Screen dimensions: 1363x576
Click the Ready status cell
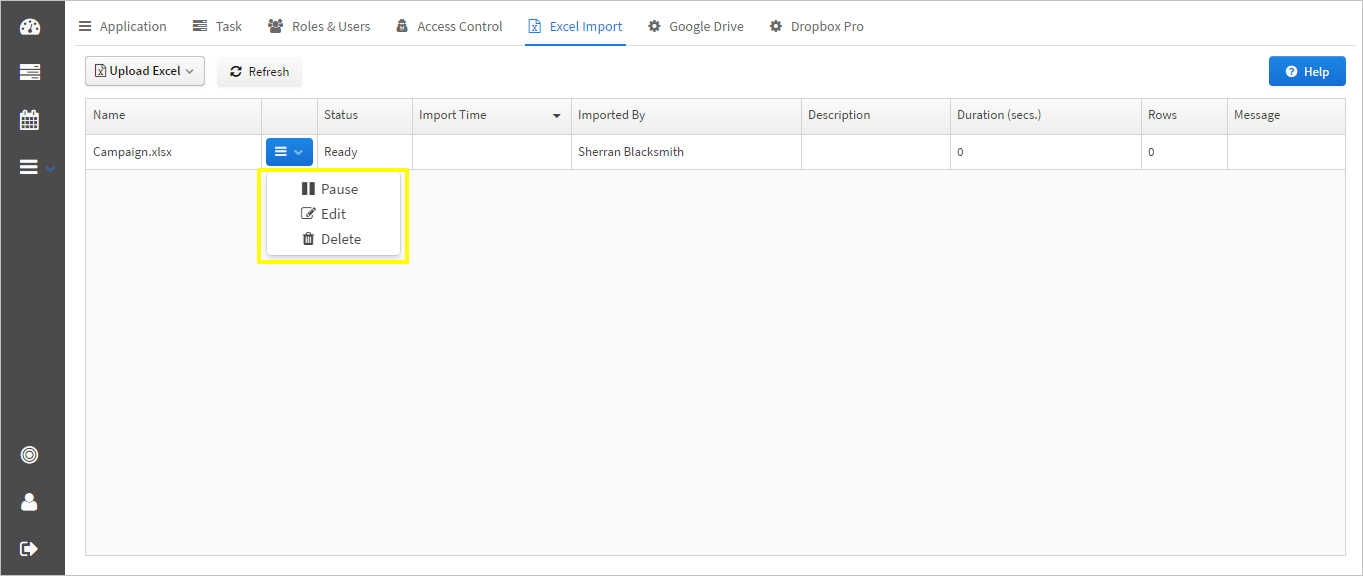pos(364,152)
